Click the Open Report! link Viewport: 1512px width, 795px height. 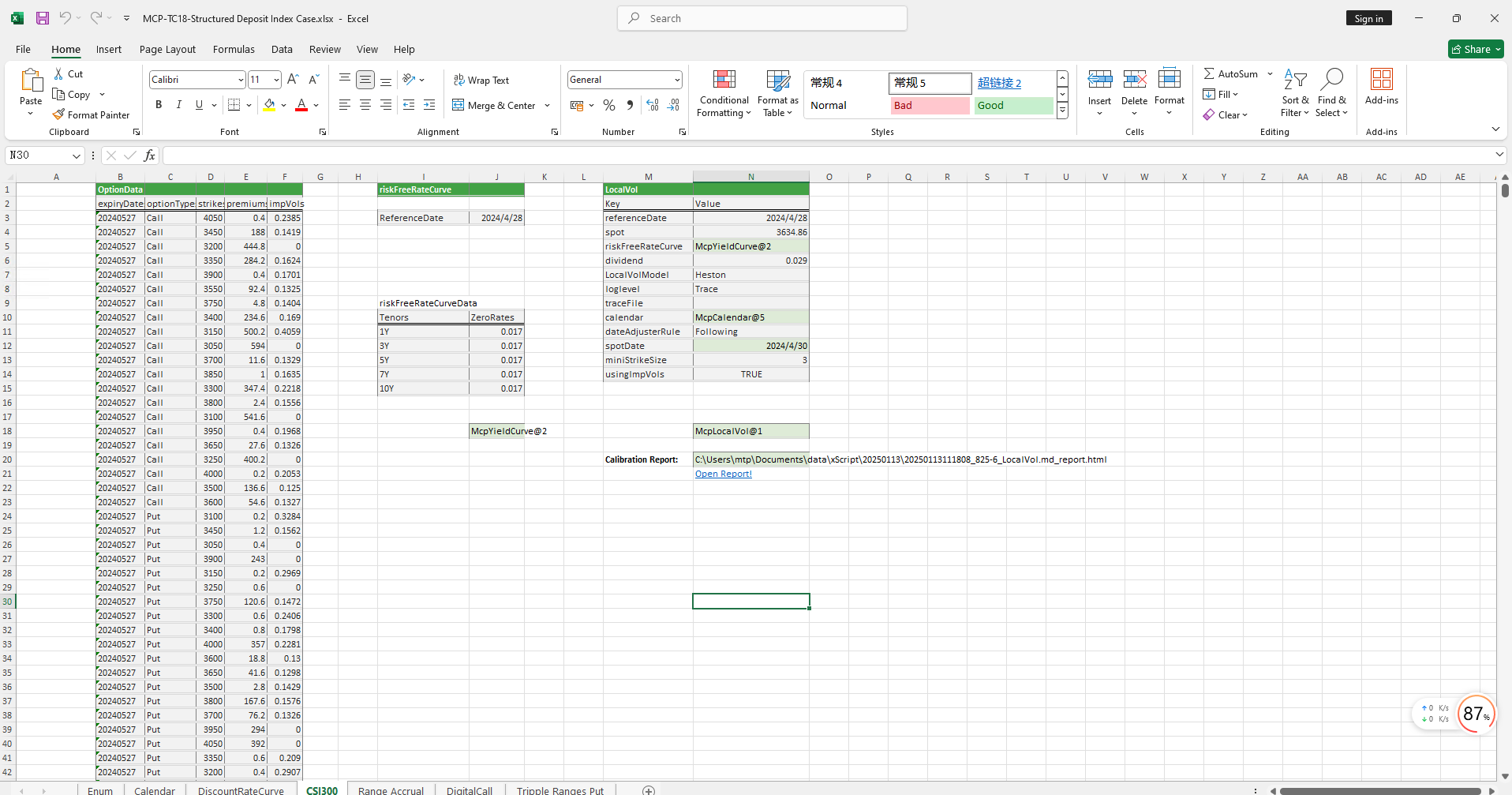[x=723, y=474]
